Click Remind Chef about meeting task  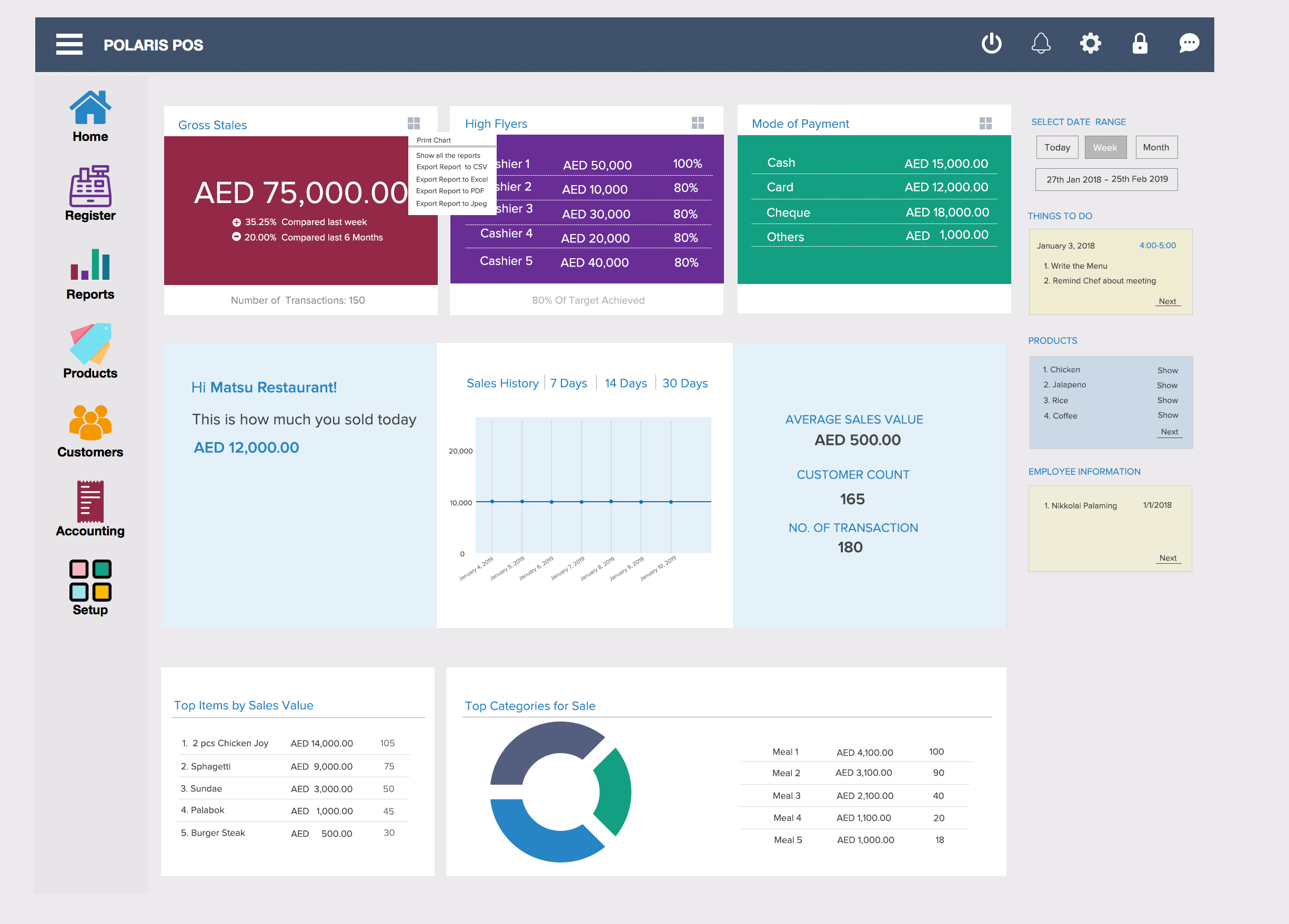pos(1100,281)
